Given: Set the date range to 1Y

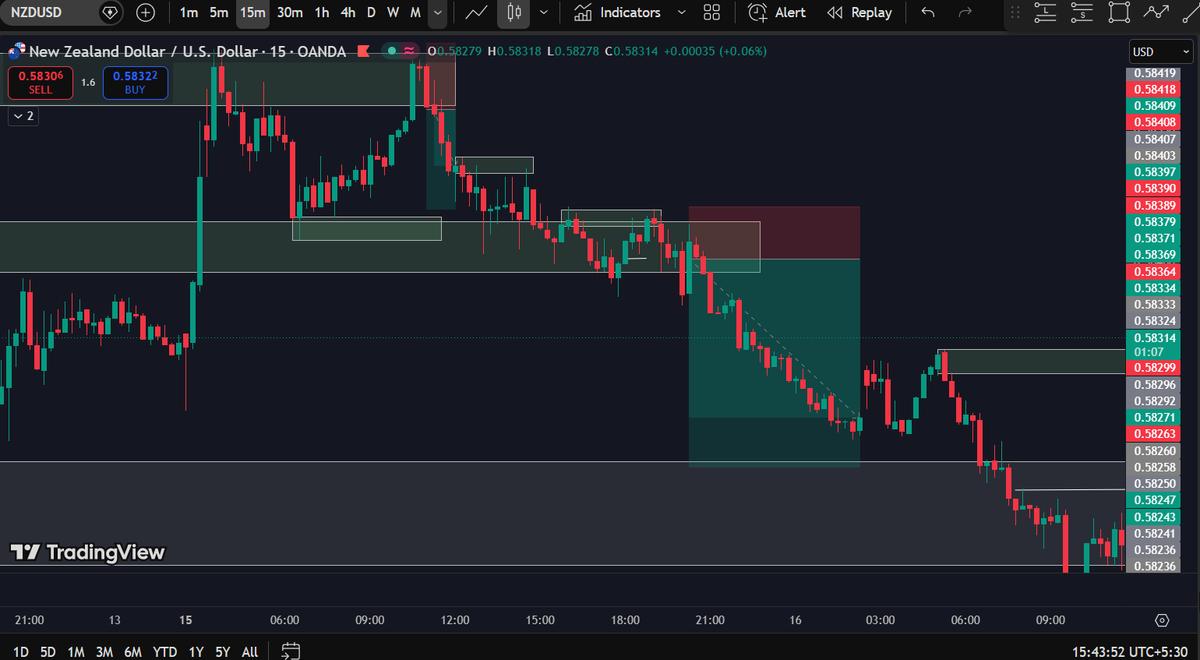Looking at the screenshot, I should click(196, 651).
